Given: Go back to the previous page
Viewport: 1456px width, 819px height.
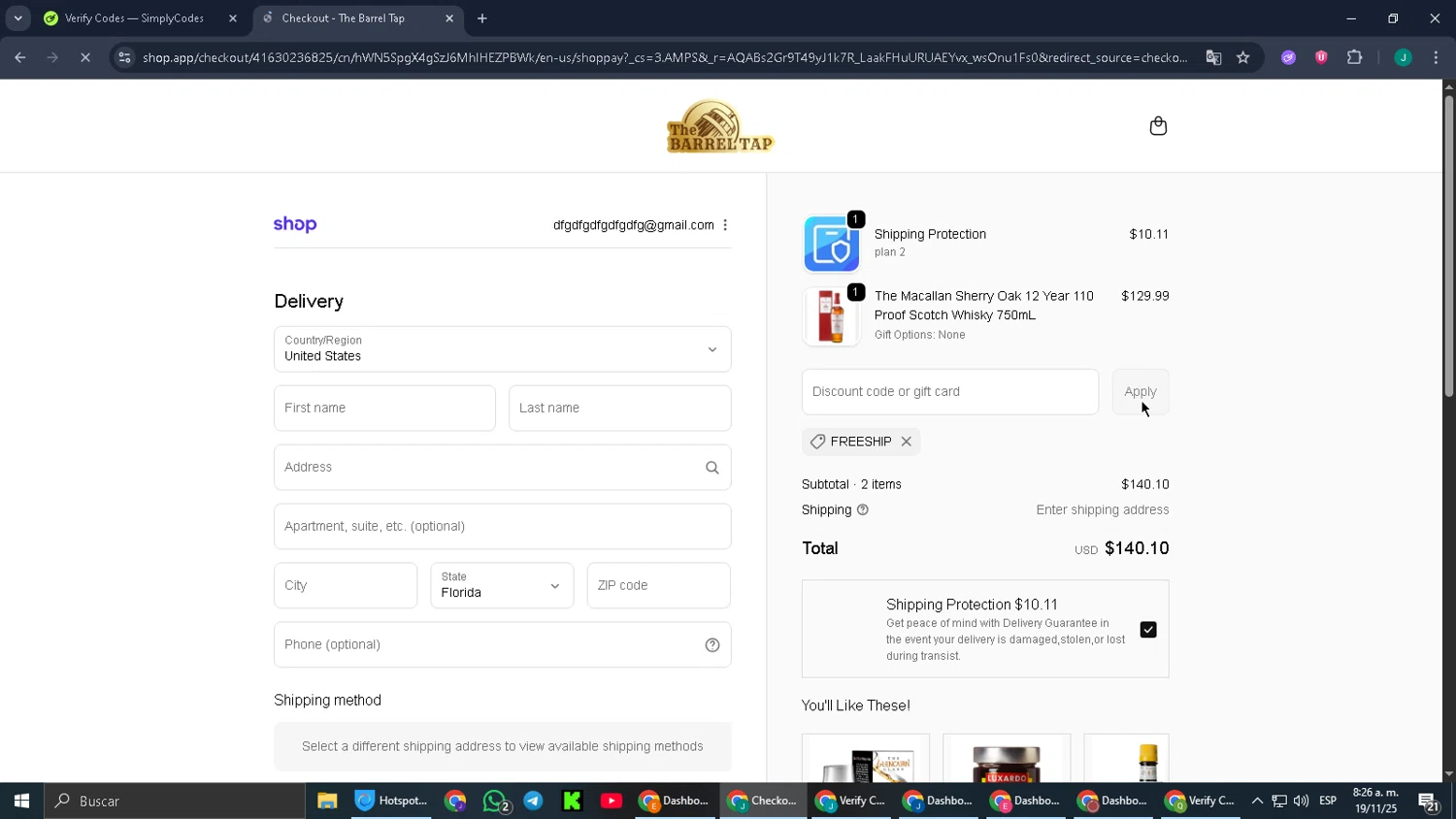Looking at the screenshot, I should pyautogui.click(x=20, y=57).
